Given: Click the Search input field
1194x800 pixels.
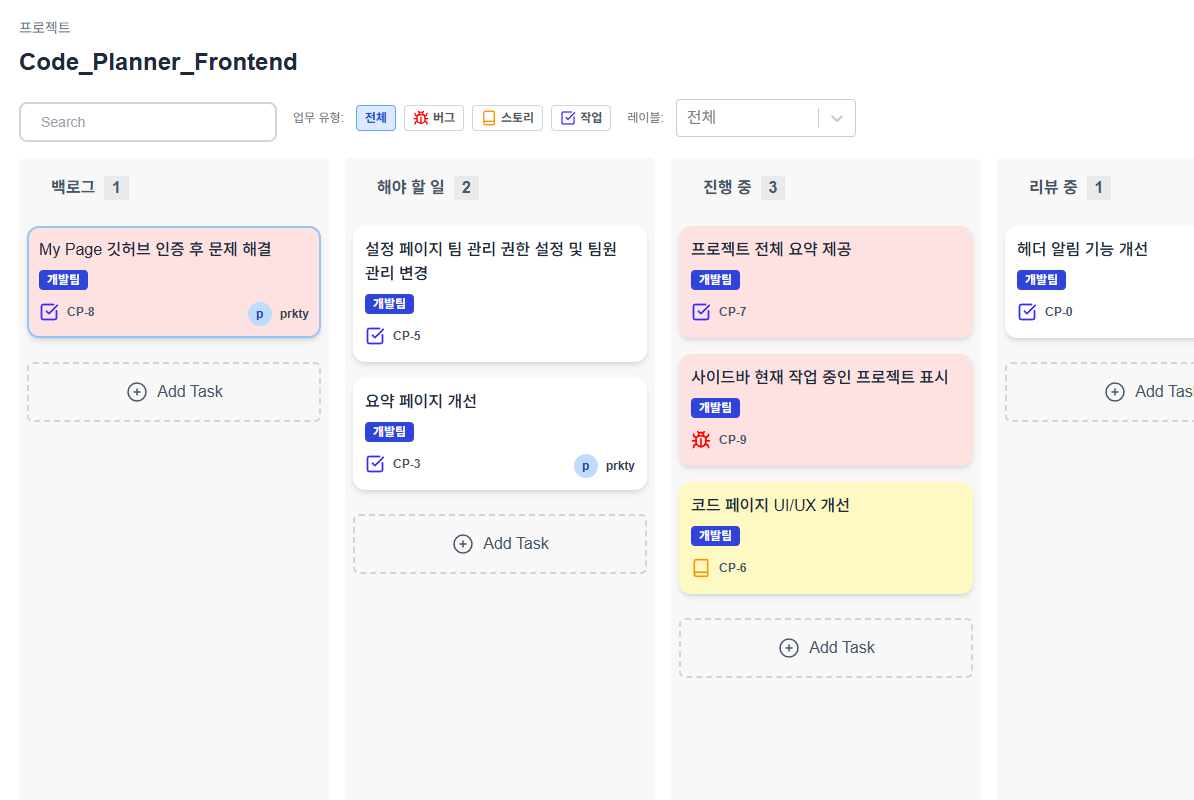Looking at the screenshot, I should pos(148,122).
